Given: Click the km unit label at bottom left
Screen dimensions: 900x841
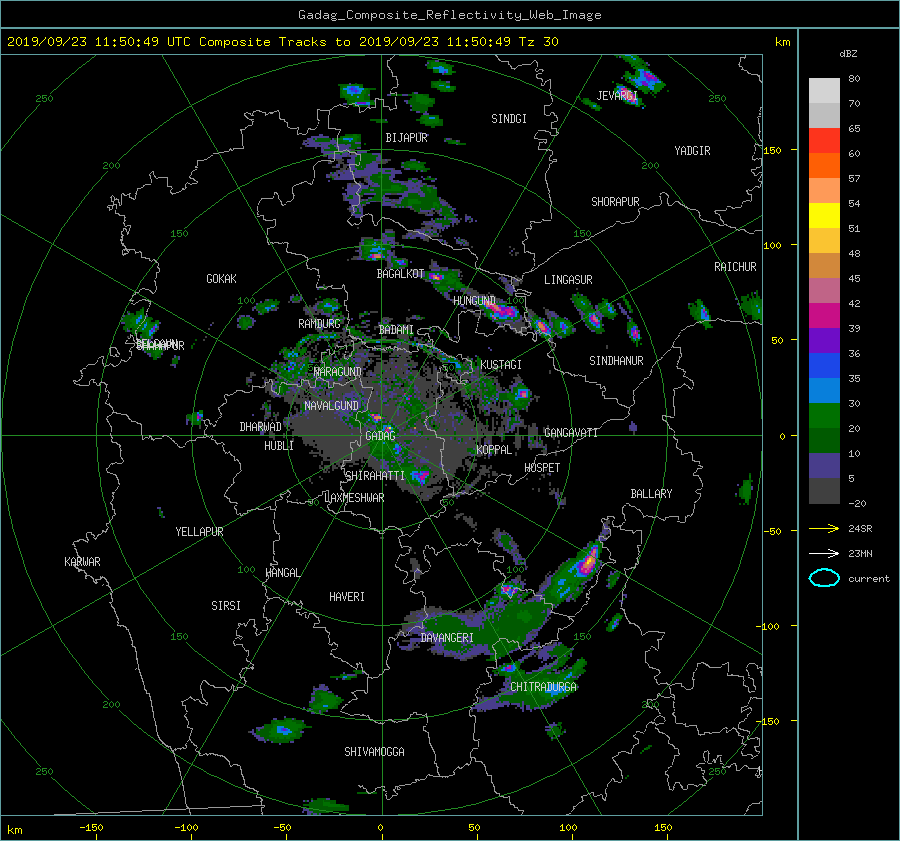Looking at the screenshot, I should click(x=14, y=830).
